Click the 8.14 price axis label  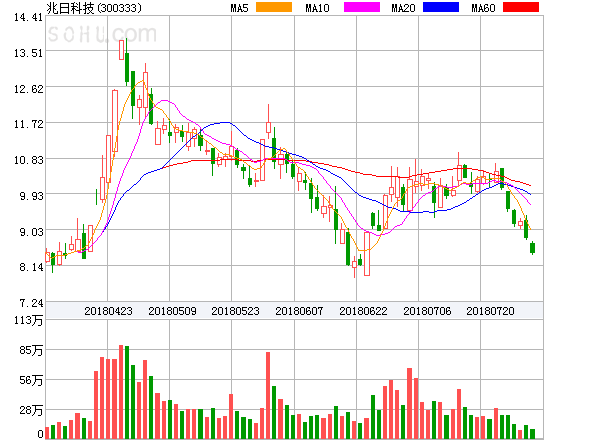coord(31,267)
